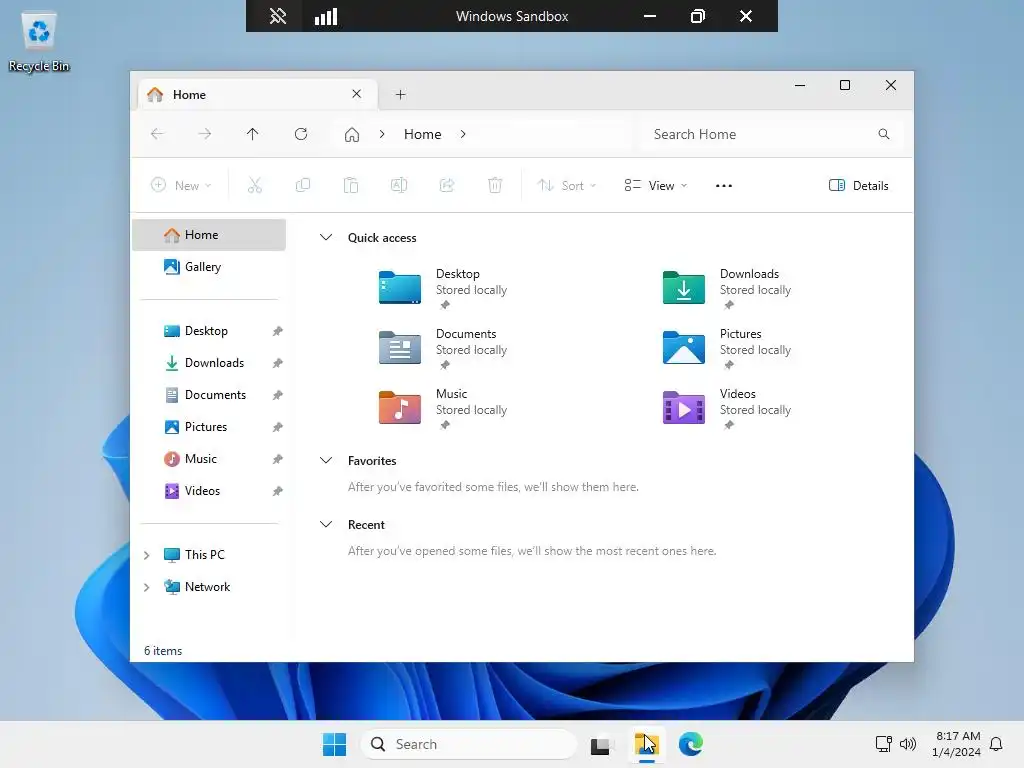
Task: Click the Refresh button in navigation bar
Action: (x=300, y=134)
